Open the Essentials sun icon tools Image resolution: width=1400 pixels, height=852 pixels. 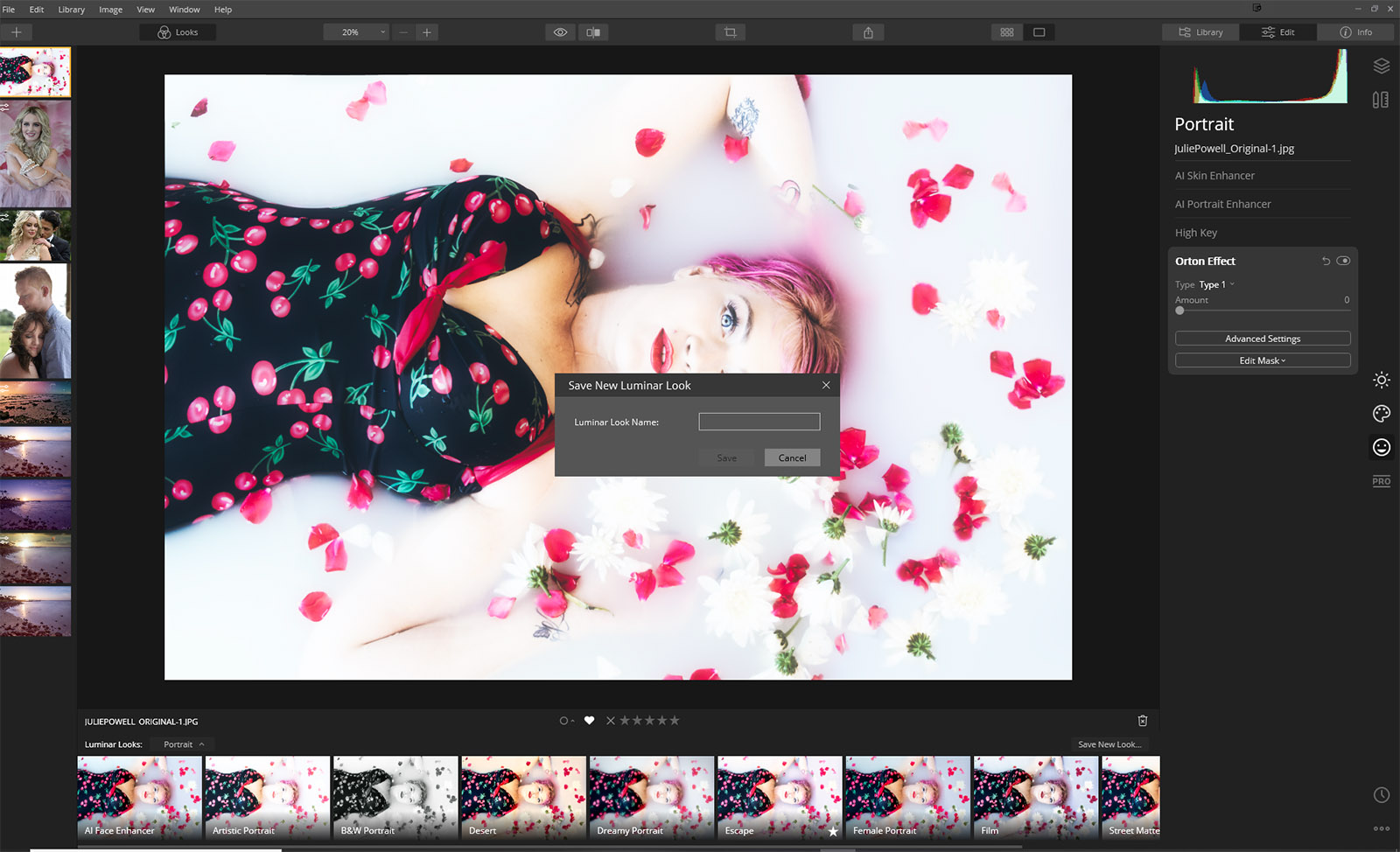[x=1382, y=380]
